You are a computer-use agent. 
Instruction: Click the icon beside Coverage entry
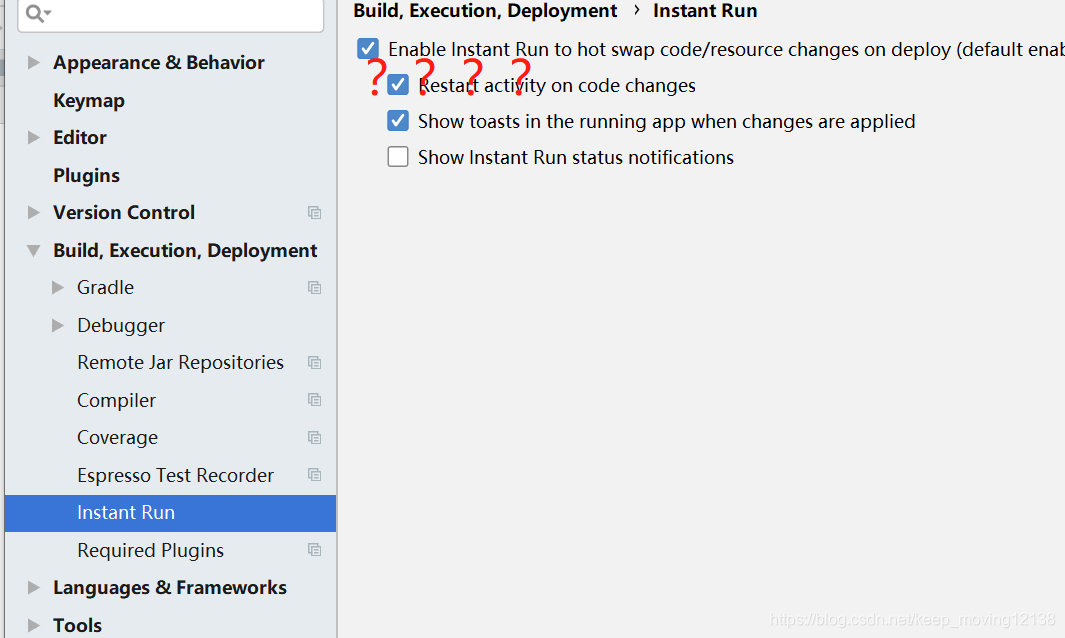(315, 437)
